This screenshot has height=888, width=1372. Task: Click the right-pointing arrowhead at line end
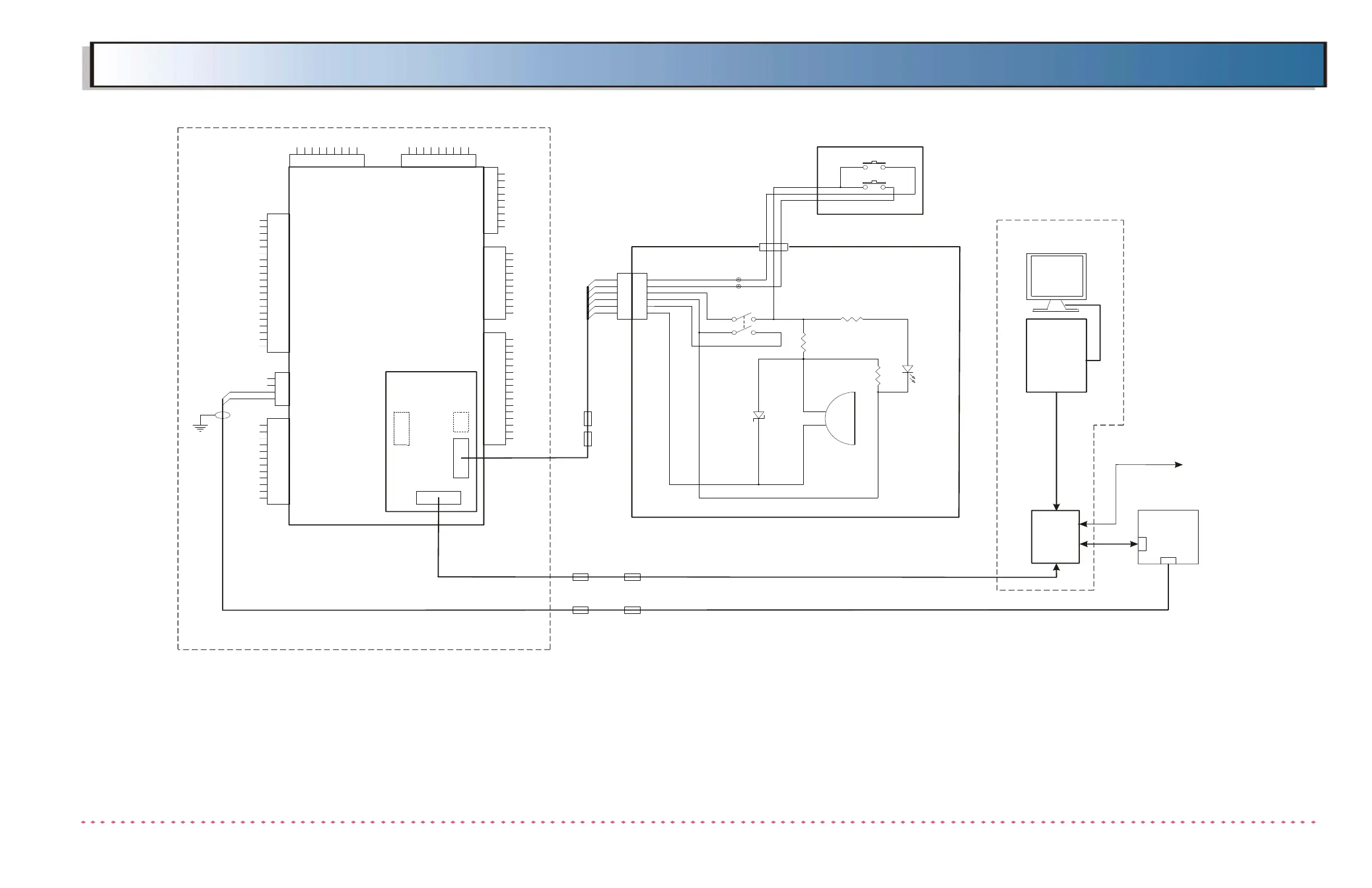click(1179, 464)
